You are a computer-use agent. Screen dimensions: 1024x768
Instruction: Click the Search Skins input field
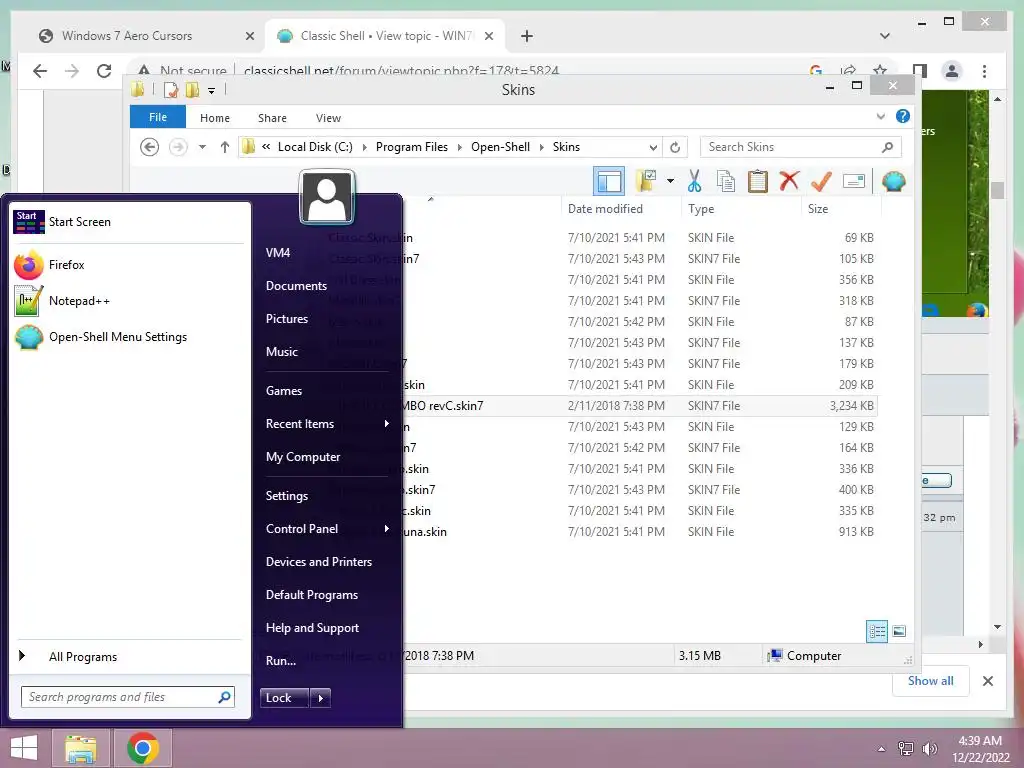click(x=800, y=147)
